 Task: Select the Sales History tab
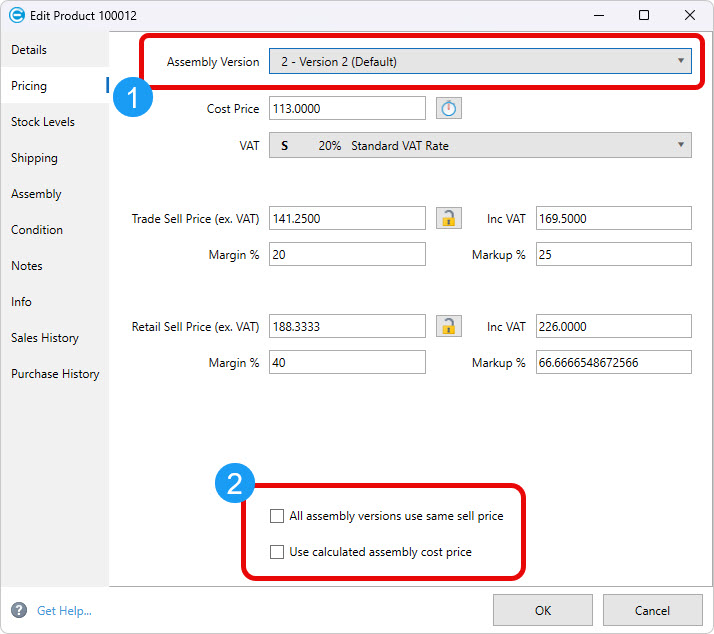[45, 338]
